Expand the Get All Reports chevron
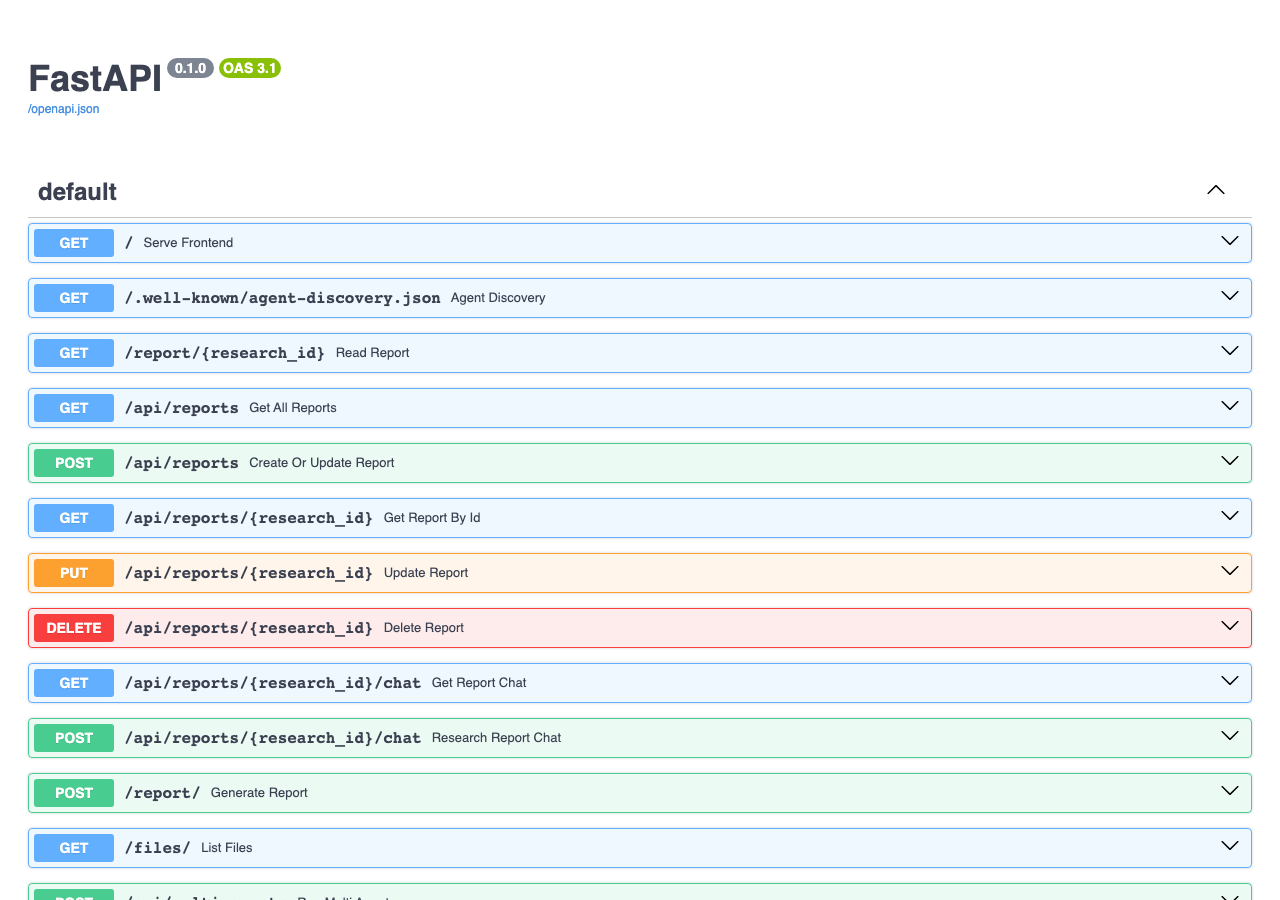This screenshot has width=1280, height=900. (x=1230, y=406)
